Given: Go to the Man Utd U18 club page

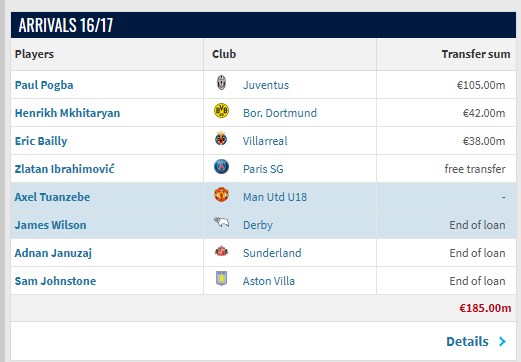Looking at the screenshot, I should click(275, 197).
